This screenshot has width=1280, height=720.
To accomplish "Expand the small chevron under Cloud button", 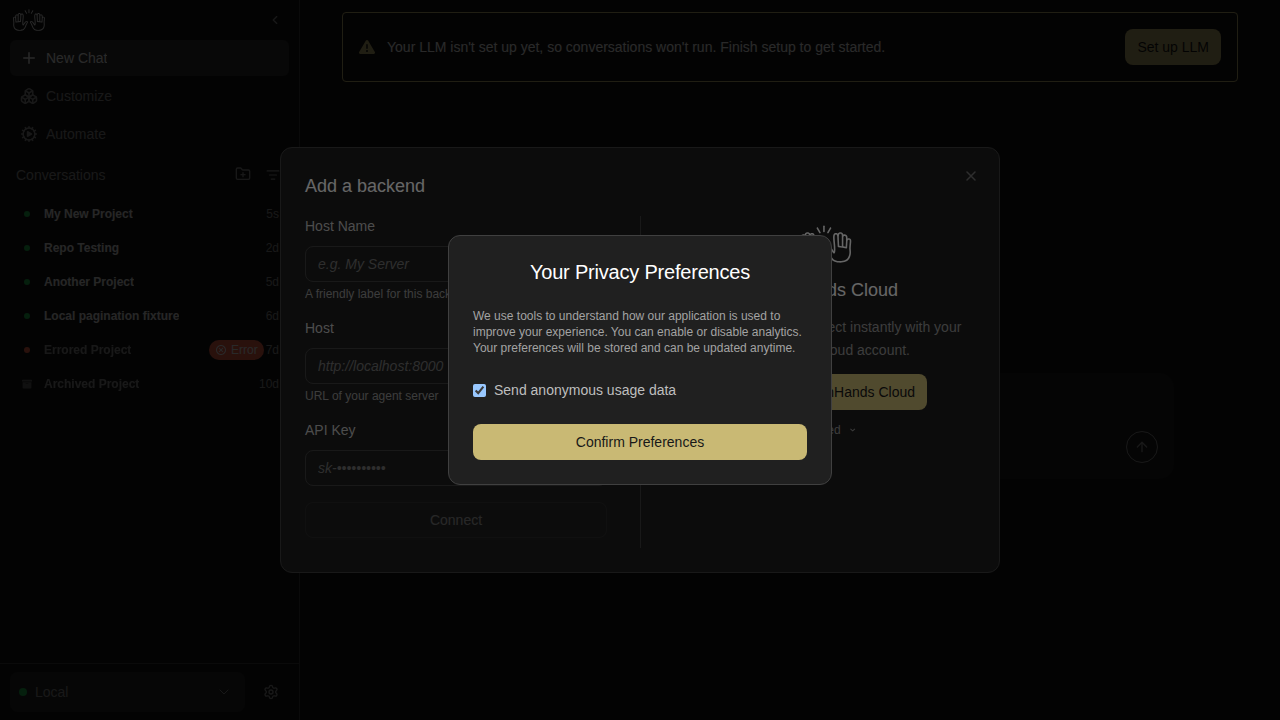I will coord(853,430).
